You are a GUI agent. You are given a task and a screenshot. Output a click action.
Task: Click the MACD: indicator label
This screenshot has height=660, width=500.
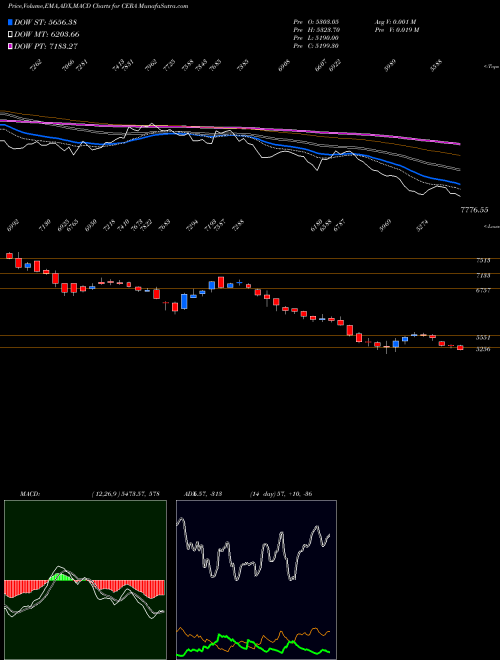click(30, 494)
